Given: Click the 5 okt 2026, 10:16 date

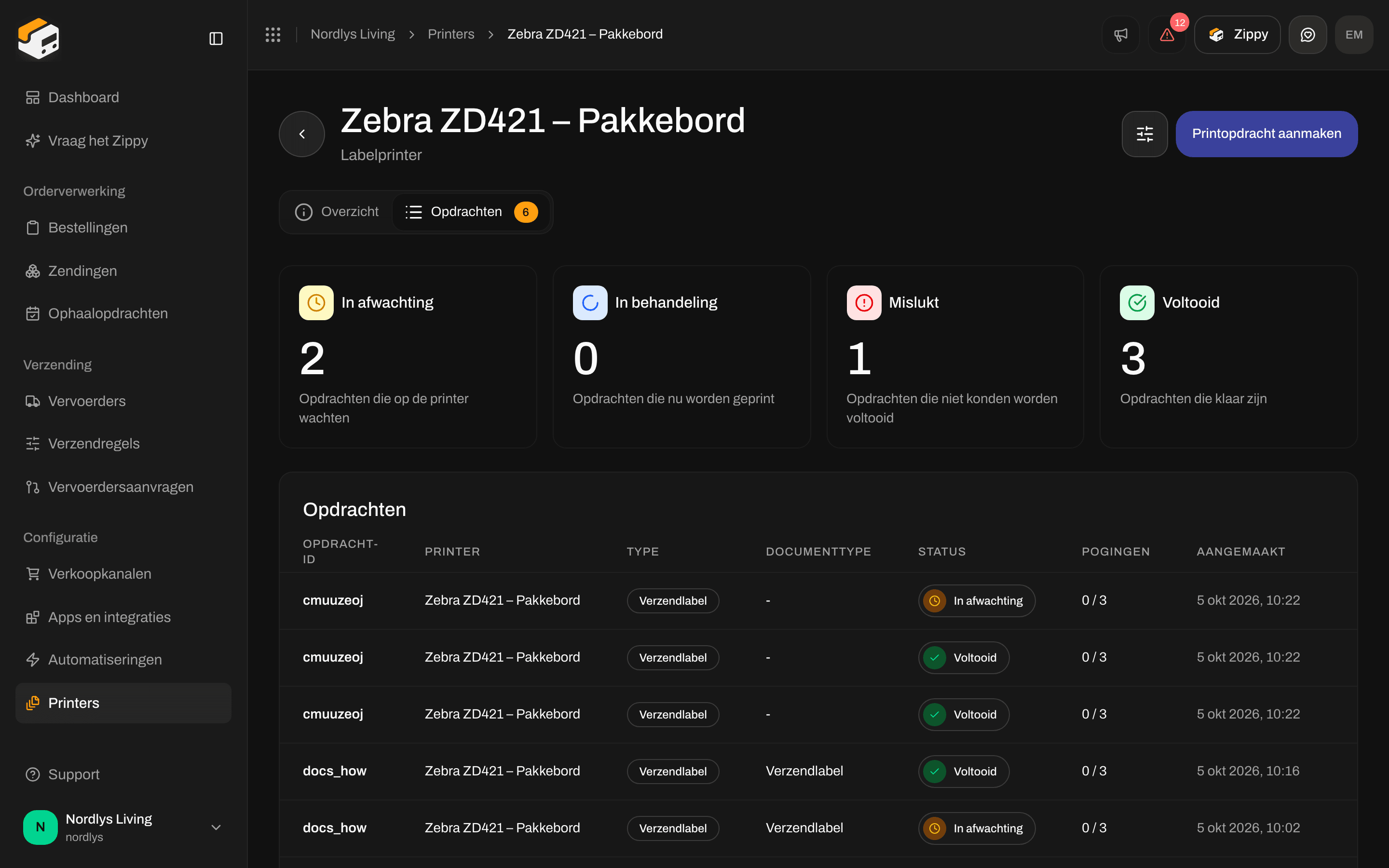Looking at the screenshot, I should pyautogui.click(x=1248, y=771).
